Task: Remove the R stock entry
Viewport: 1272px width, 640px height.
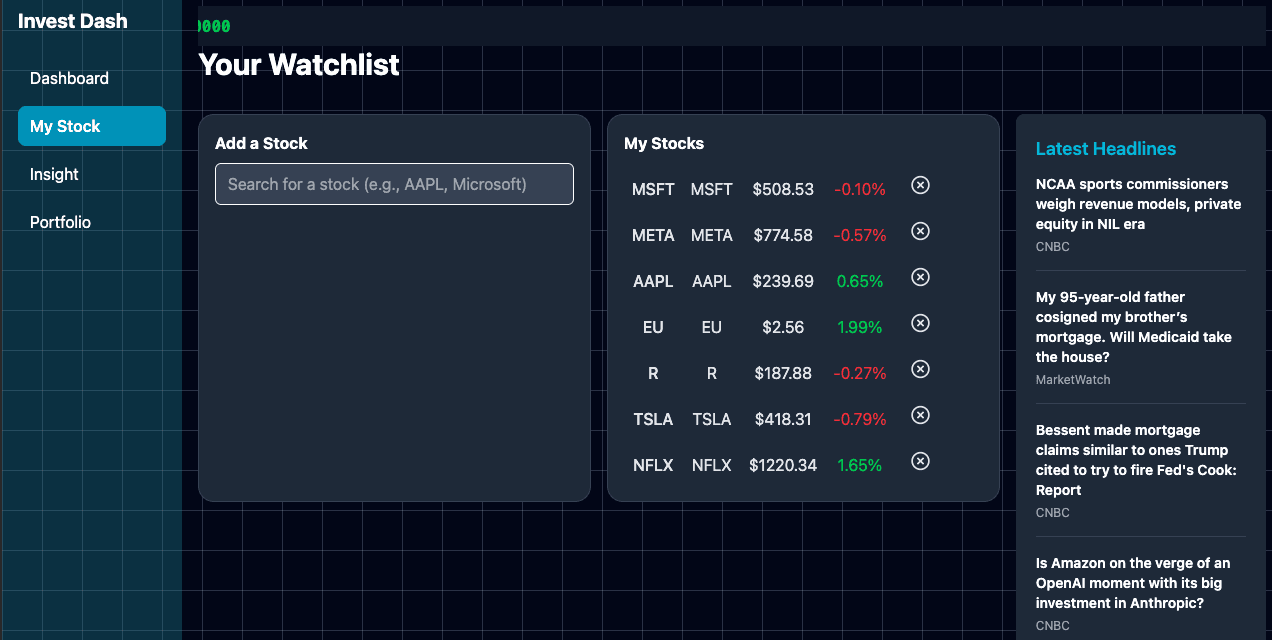Action: 921,369
